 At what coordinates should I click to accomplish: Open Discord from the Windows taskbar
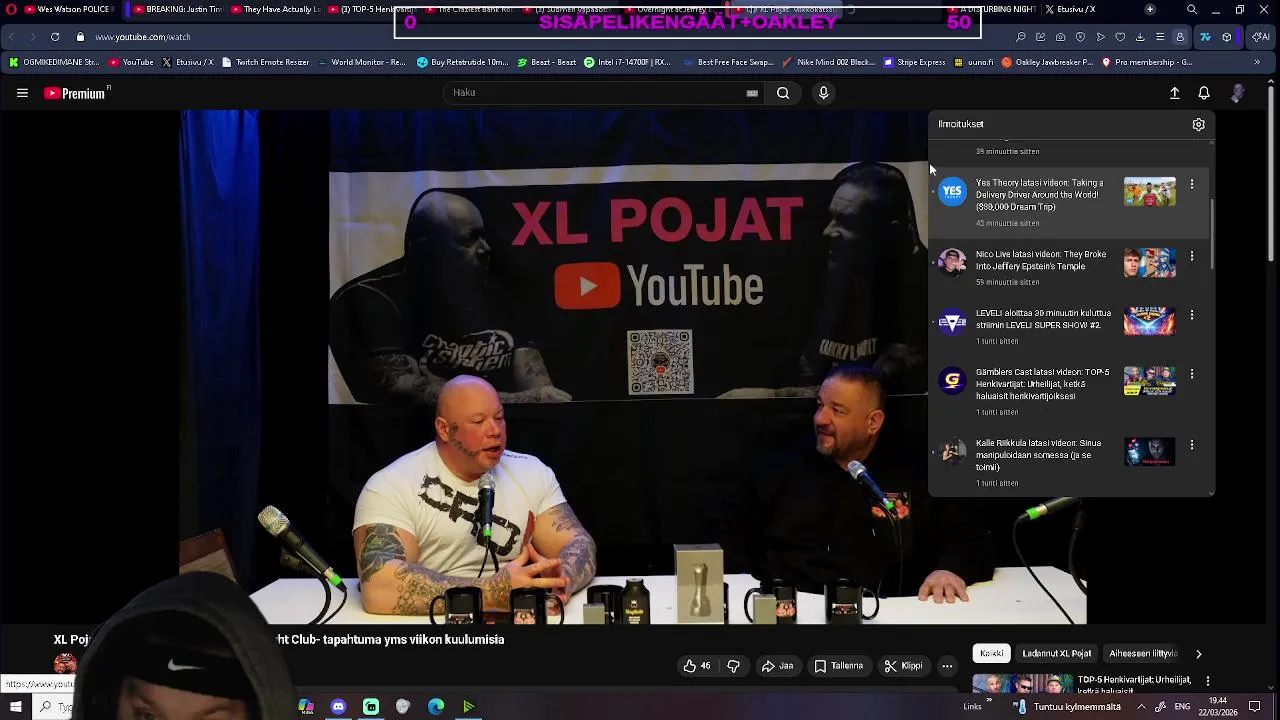338,707
